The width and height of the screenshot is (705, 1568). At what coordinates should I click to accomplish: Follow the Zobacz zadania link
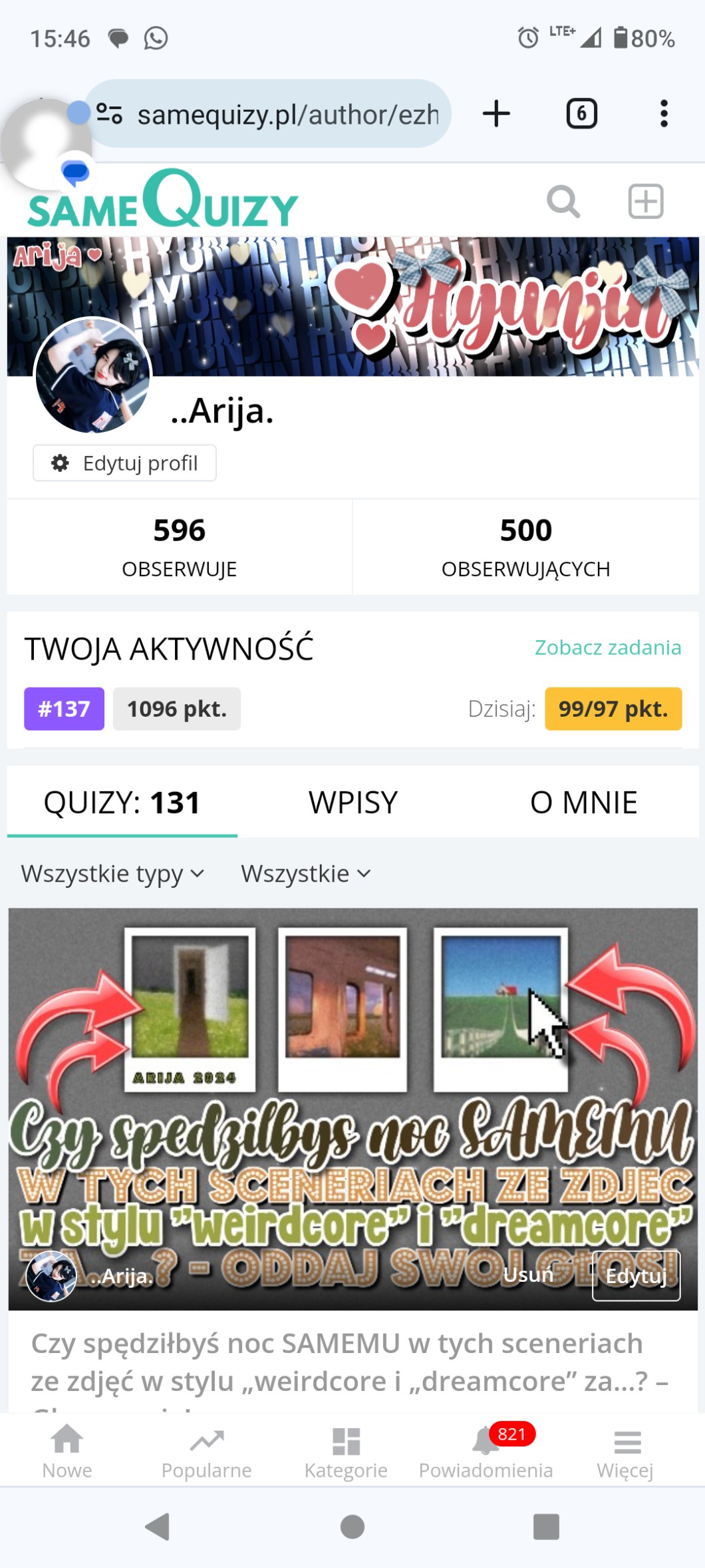(x=608, y=647)
